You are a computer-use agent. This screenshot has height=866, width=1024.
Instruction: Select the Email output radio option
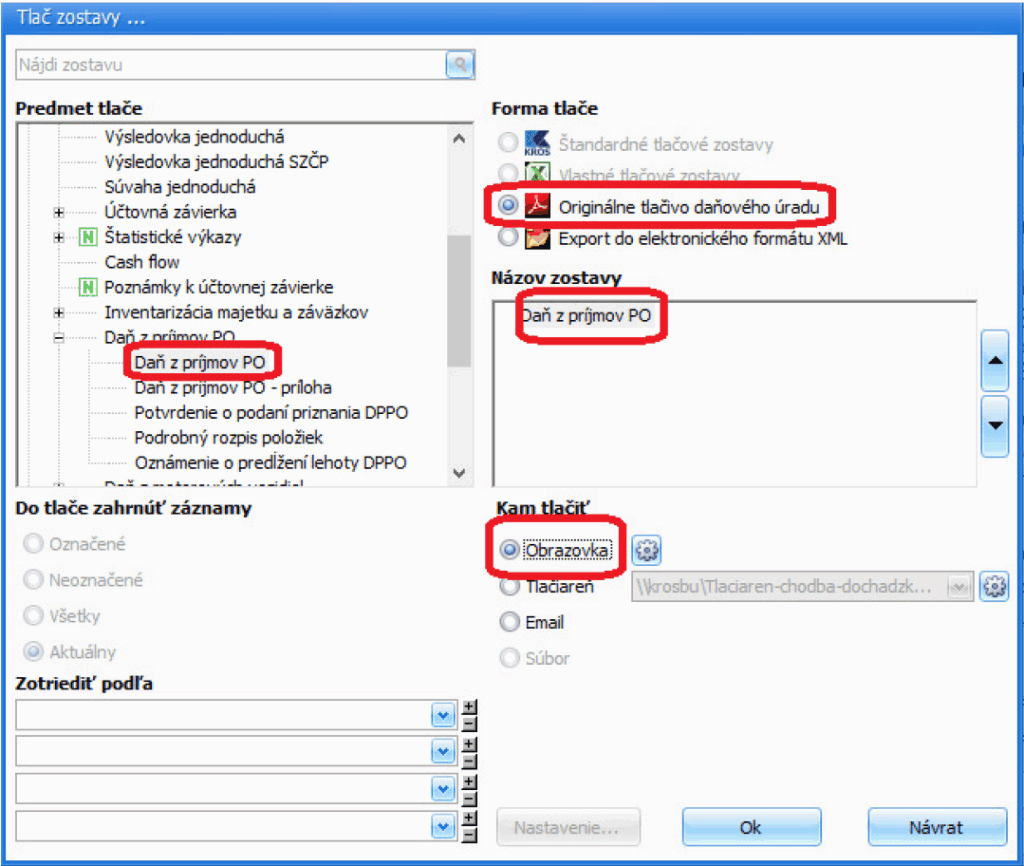510,622
